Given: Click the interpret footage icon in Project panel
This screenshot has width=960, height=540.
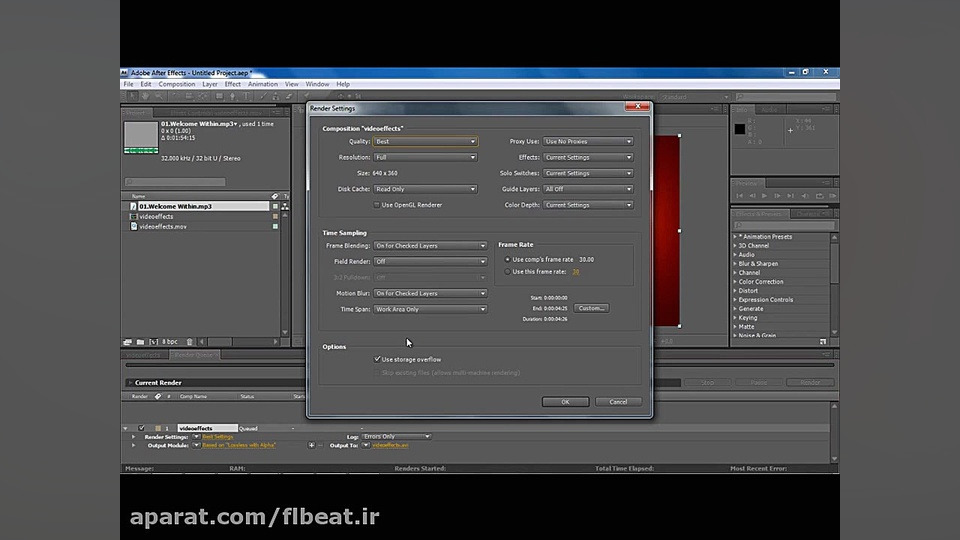Looking at the screenshot, I should 128,342.
